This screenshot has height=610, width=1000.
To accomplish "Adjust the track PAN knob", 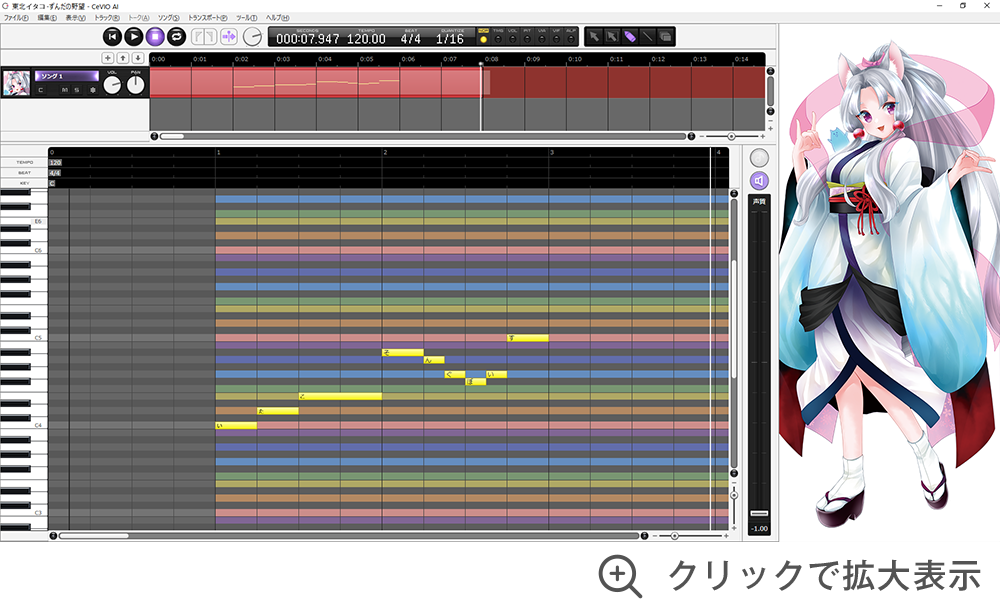I will click(x=136, y=84).
